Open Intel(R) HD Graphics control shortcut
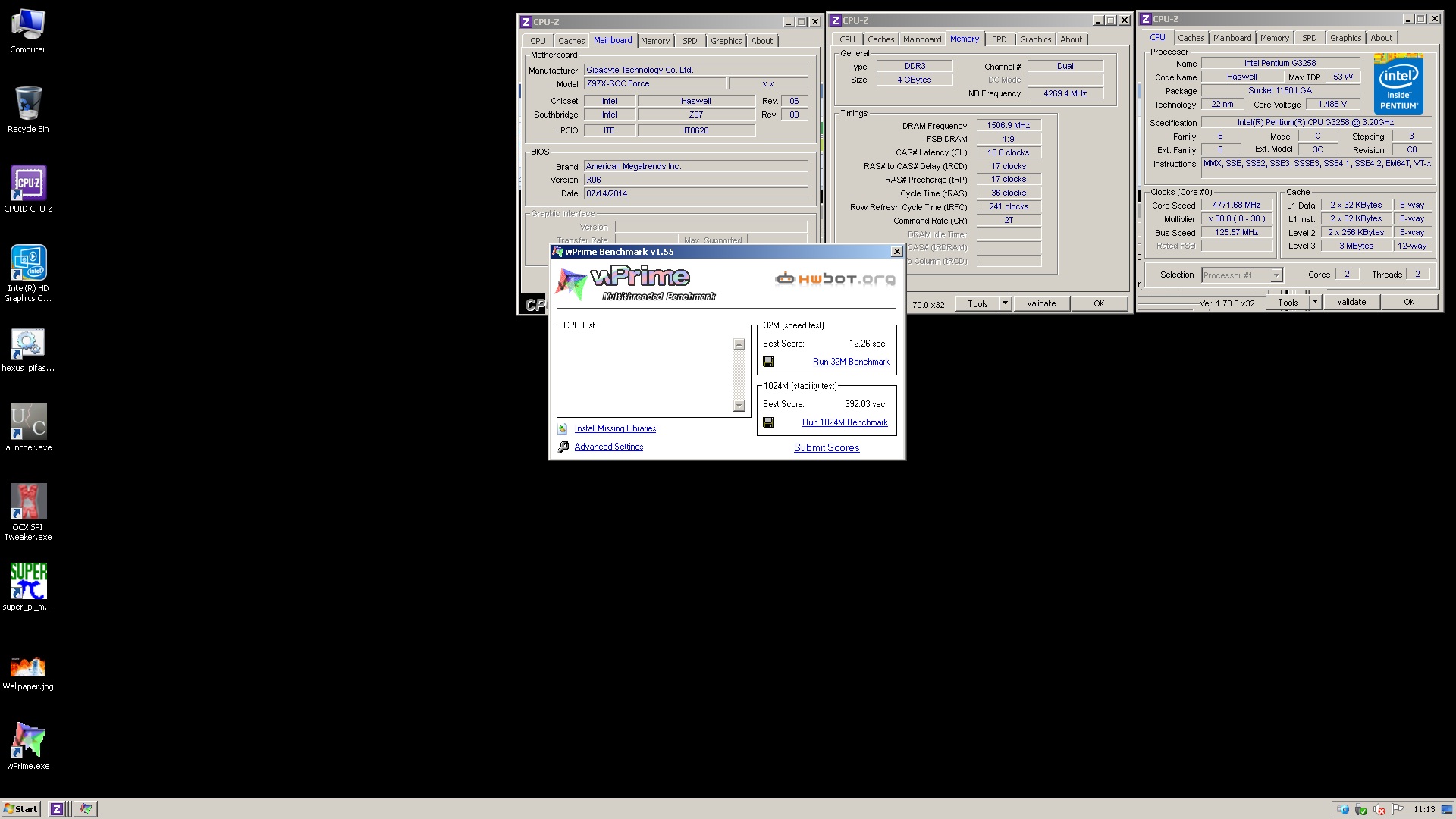The width and height of the screenshot is (1456, 819). (x=28, y=273)
